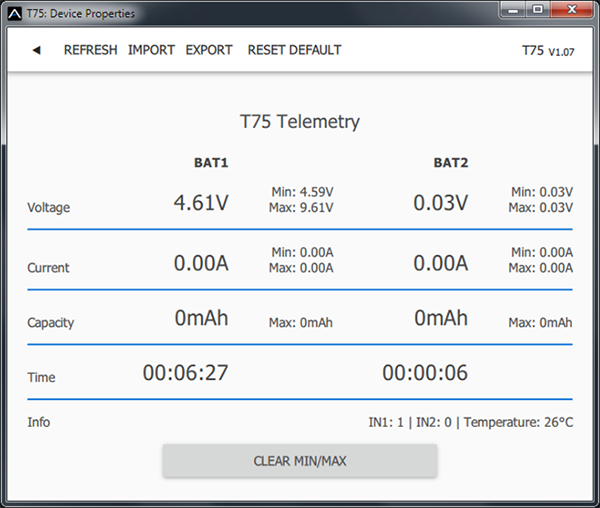Click the BAT1 voltage reading 4.61V

tap(201, 202)
